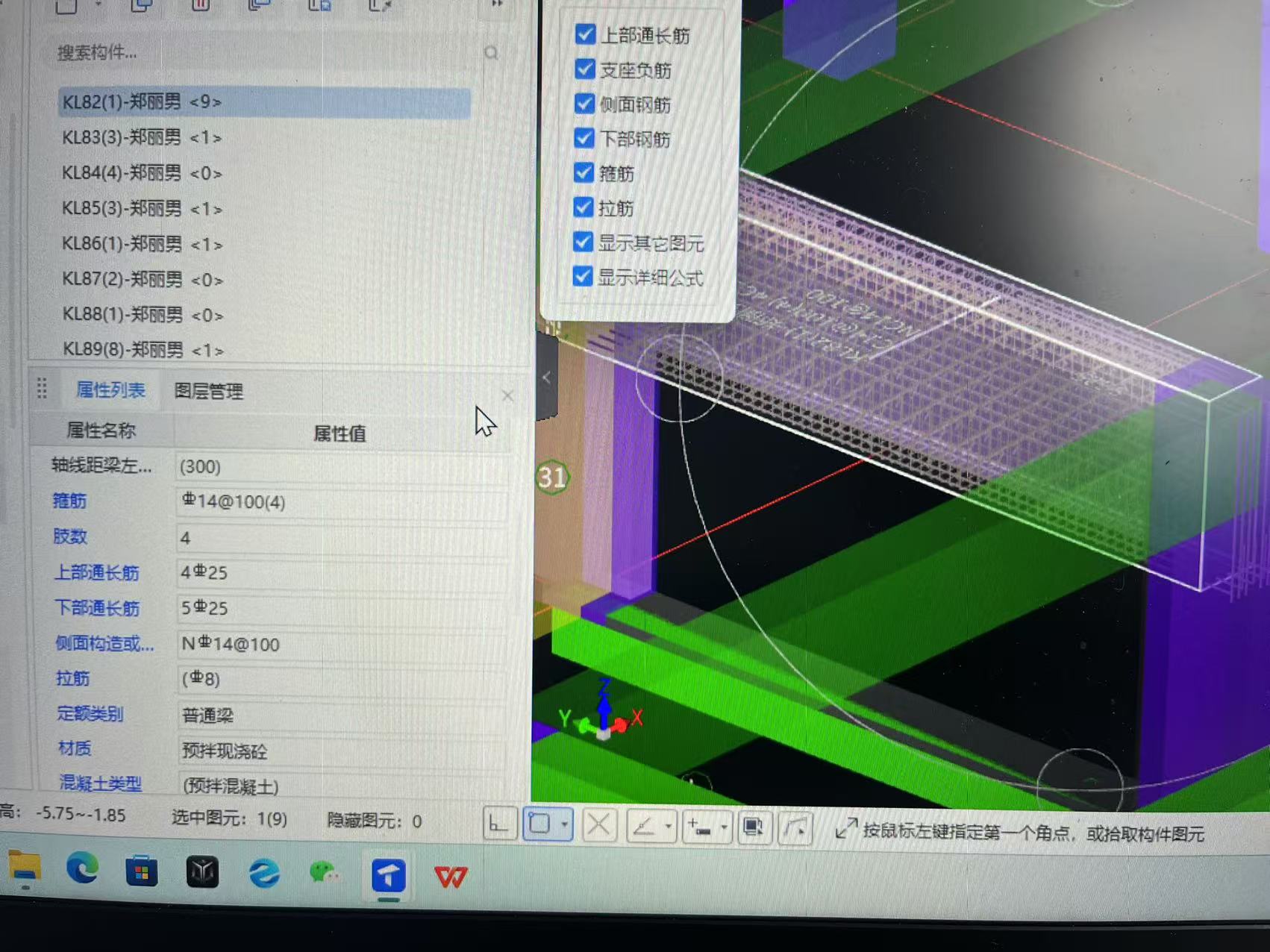Open the plus-offset point dropdown arrow
This screenshot has width=1270, height=952.
[724, 828]
